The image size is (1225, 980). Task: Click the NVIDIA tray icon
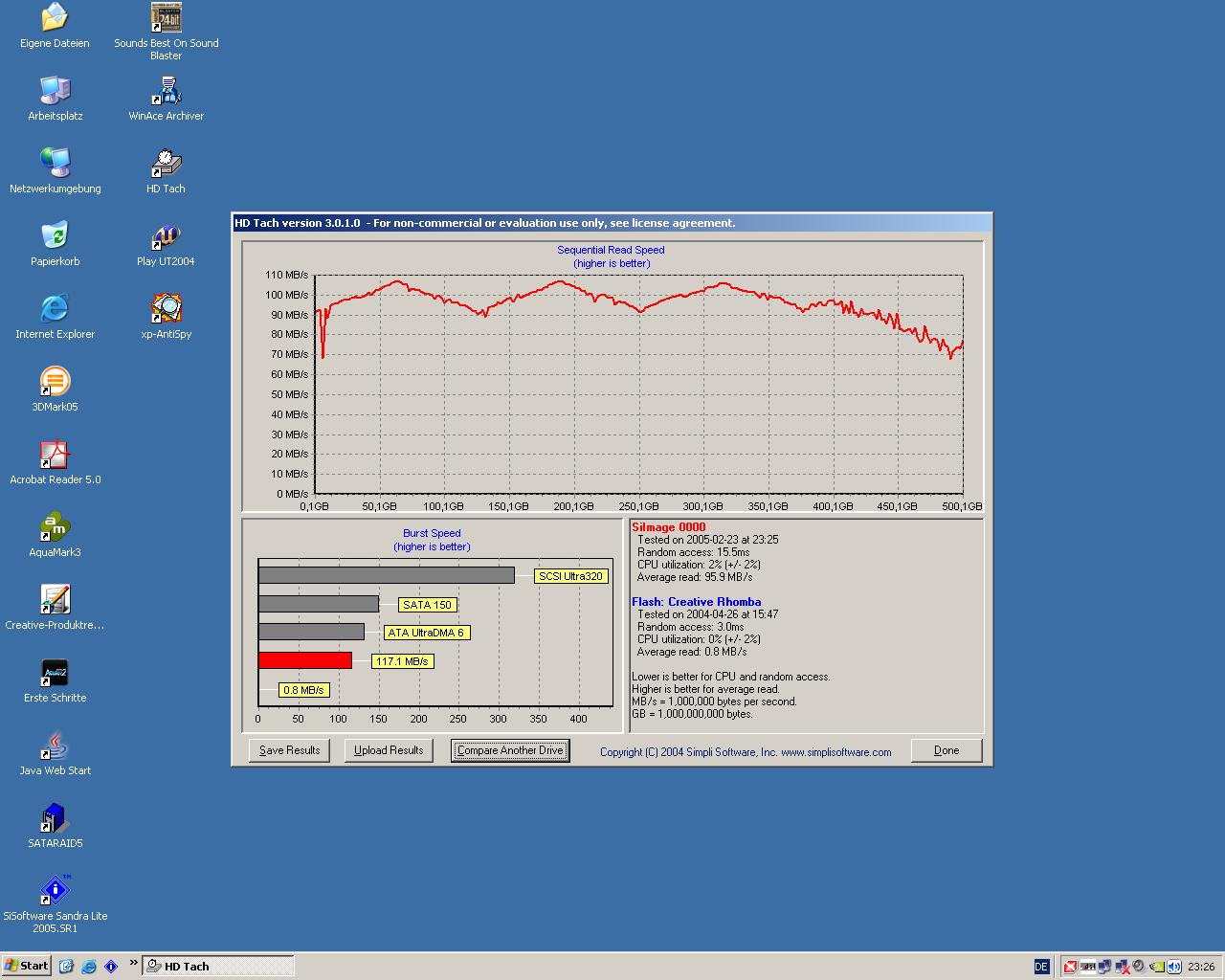1156,967
